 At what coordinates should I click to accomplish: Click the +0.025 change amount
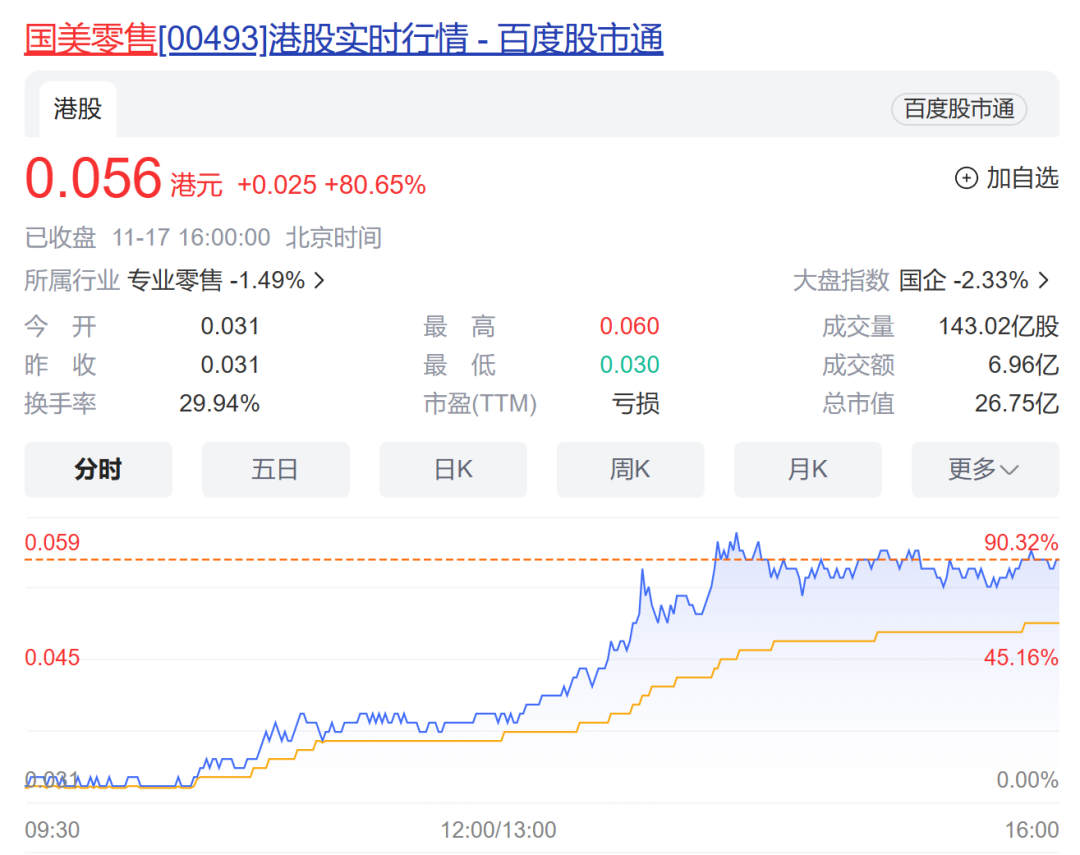pyautogui.click(x=277, y=185)
